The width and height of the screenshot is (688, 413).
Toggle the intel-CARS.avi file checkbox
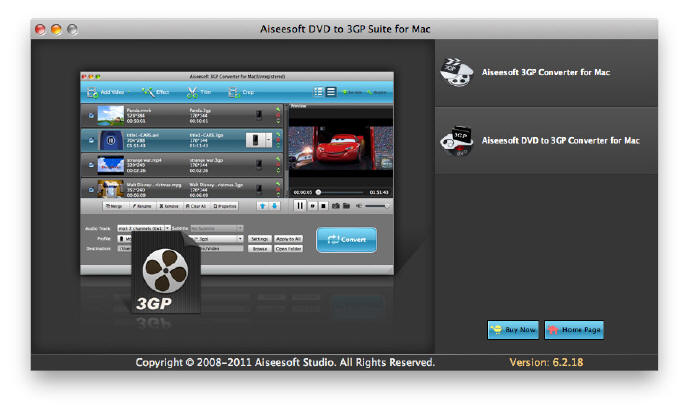90,141
